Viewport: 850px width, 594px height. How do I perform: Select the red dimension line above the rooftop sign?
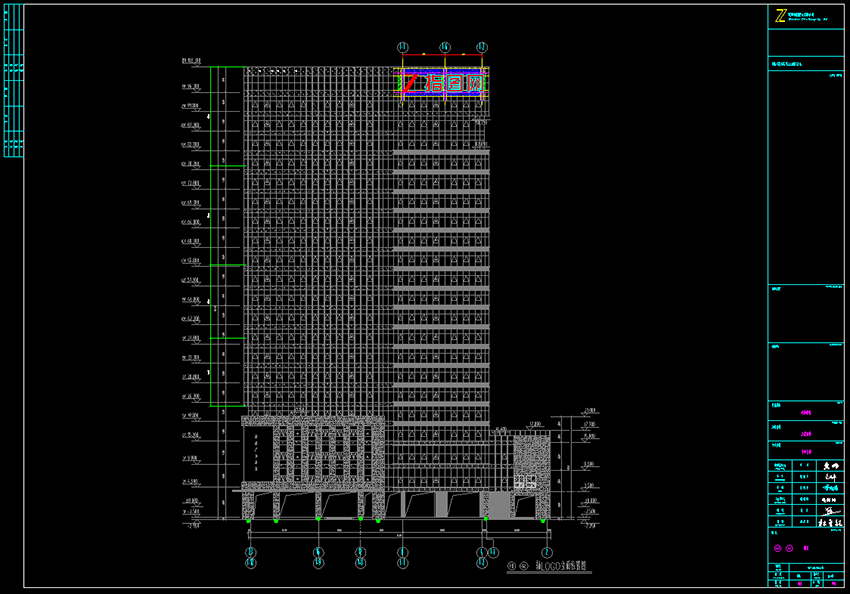[x=442, y=55]
